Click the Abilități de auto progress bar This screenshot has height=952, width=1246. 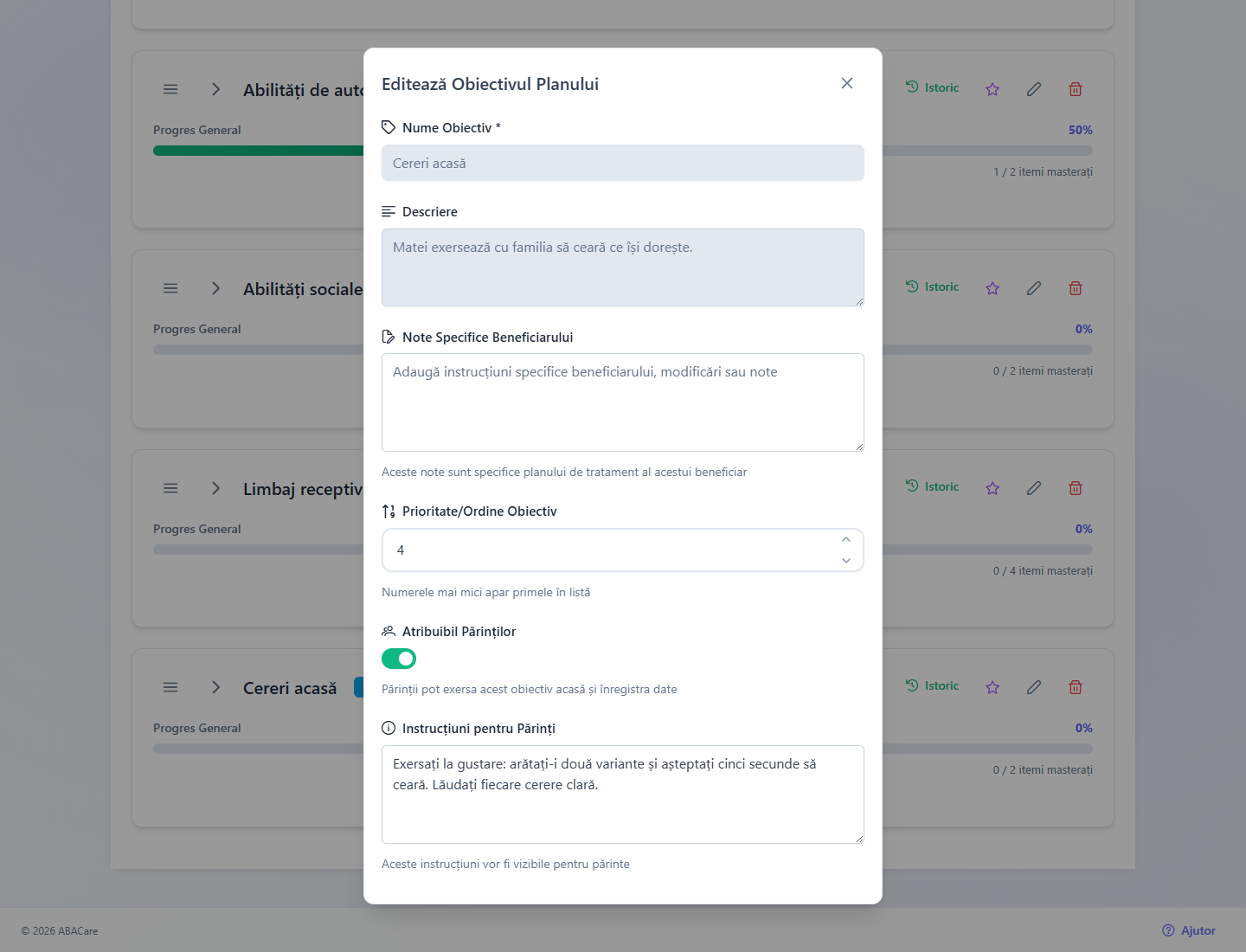[623, 151]
